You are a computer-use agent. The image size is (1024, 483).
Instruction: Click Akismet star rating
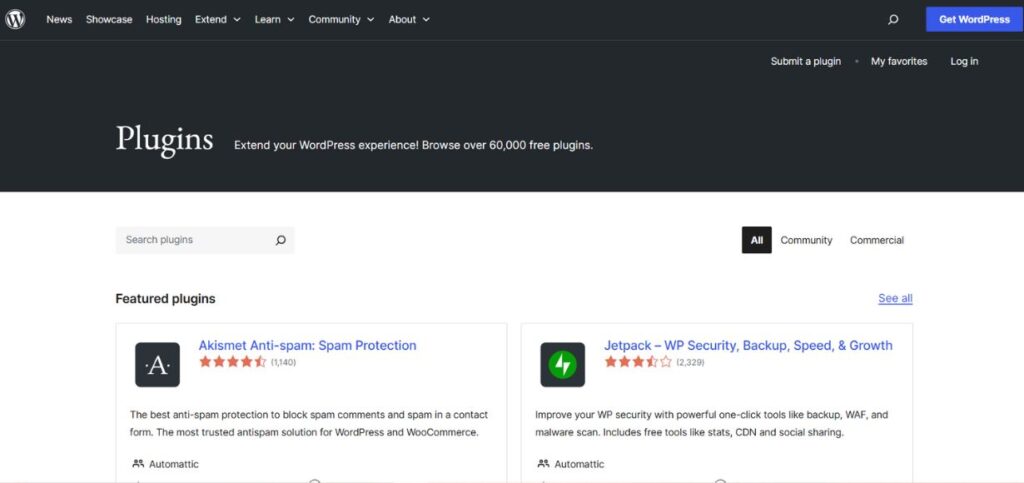[x=232, y=362]
